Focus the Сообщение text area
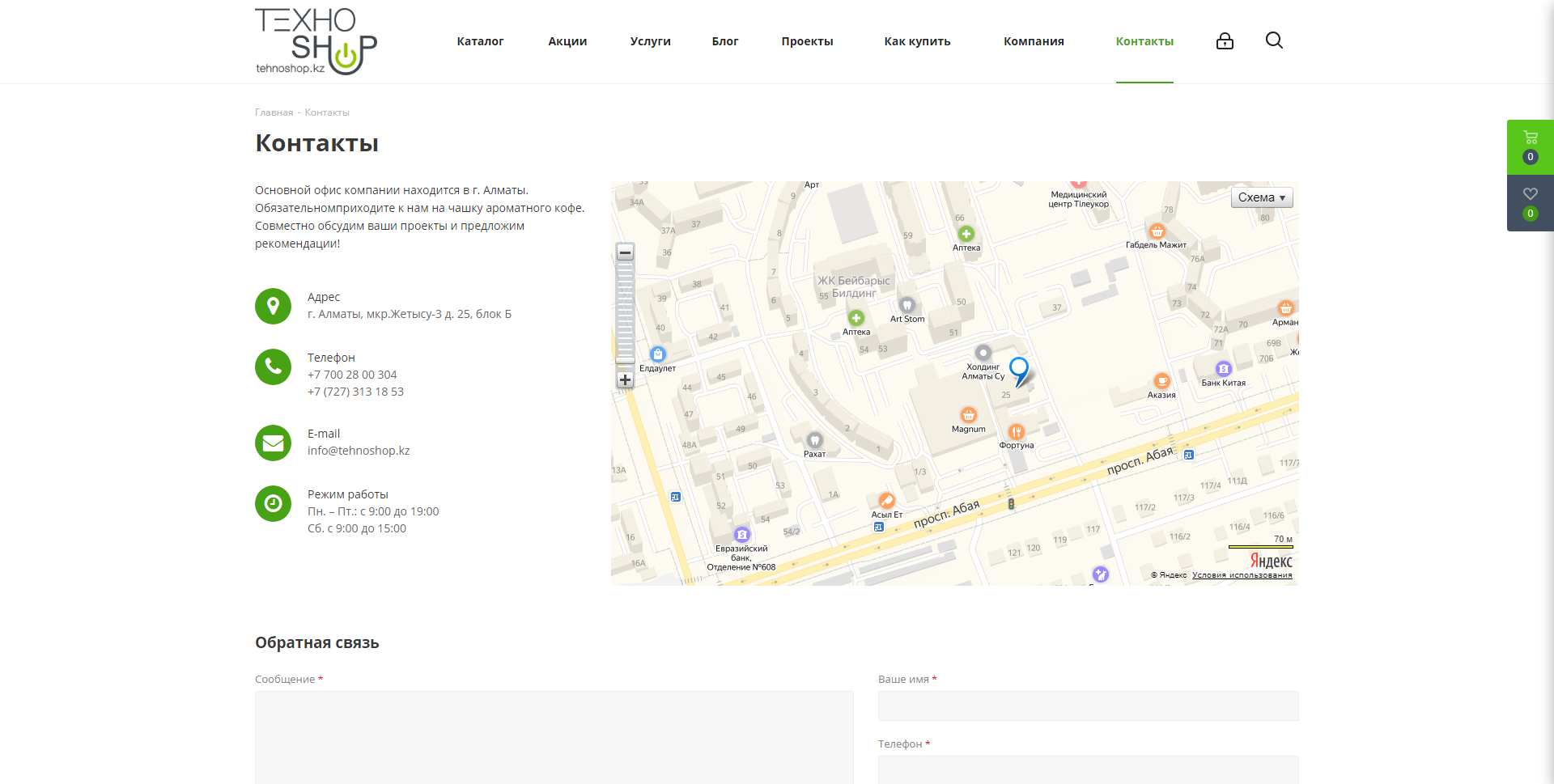Image resolution: width=1554 pixels, height=784 pixels. click(x=554, y=737)
